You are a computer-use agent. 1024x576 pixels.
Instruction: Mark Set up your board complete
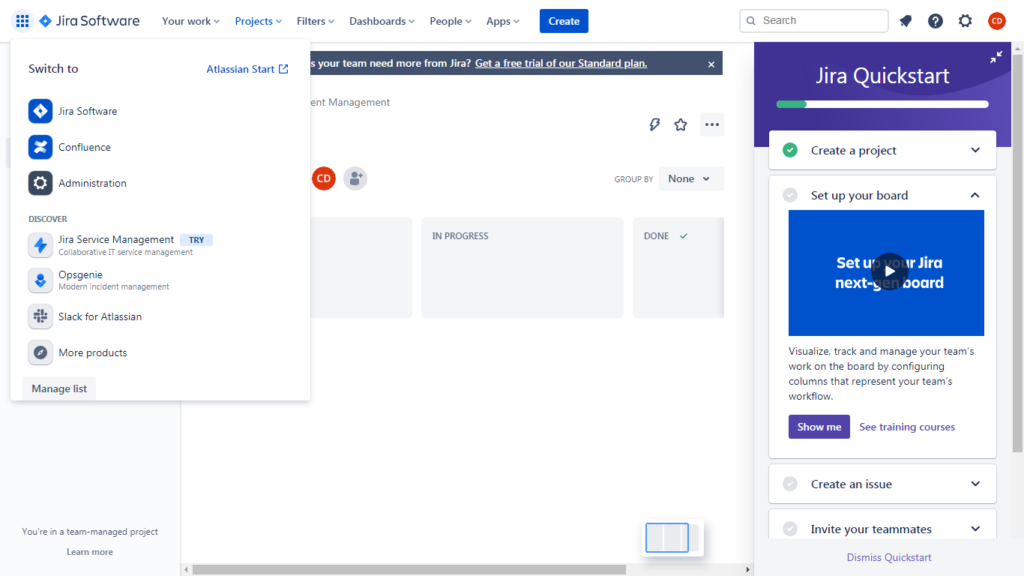788,195
